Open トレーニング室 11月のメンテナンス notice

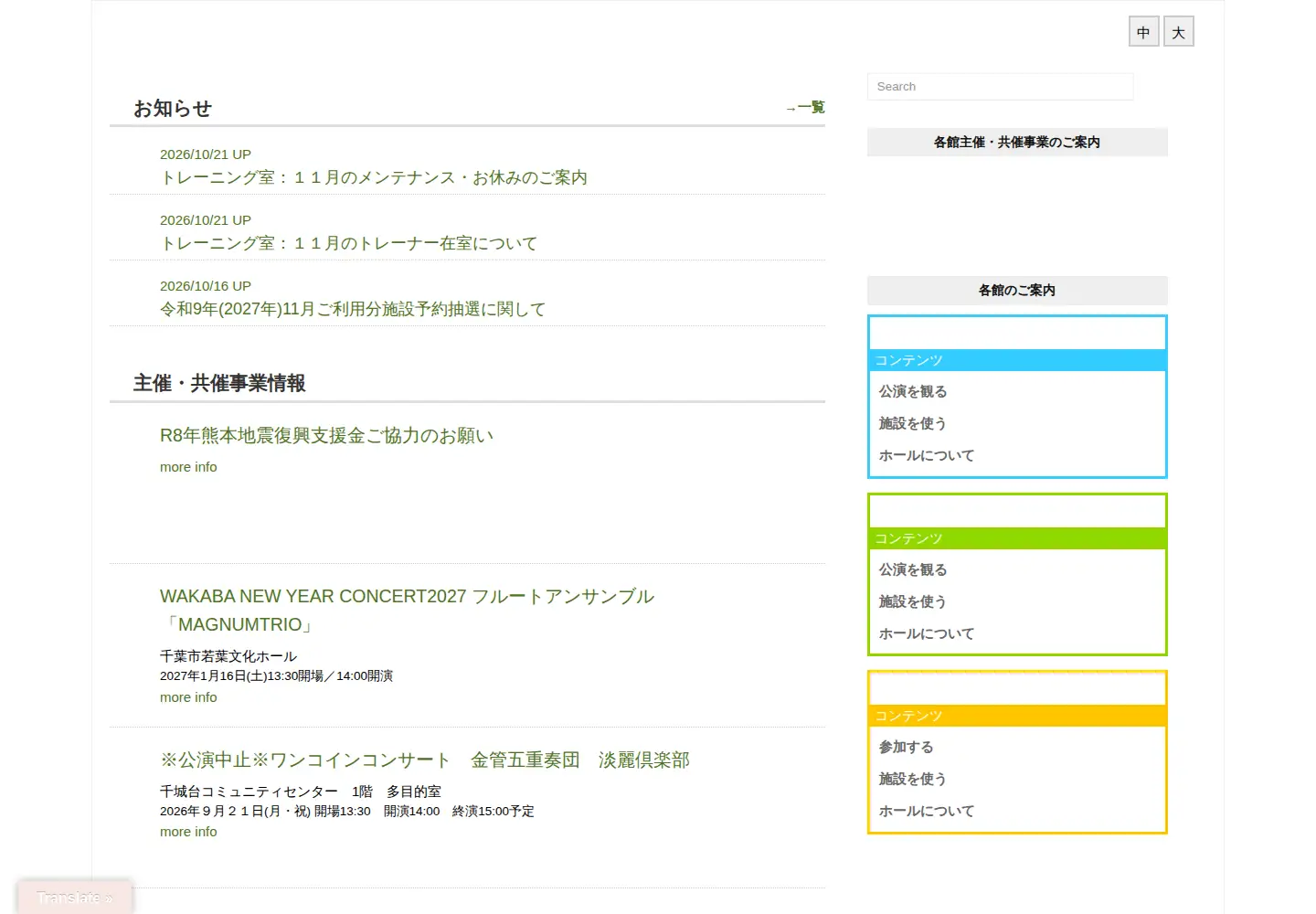(x=374, y=177)
